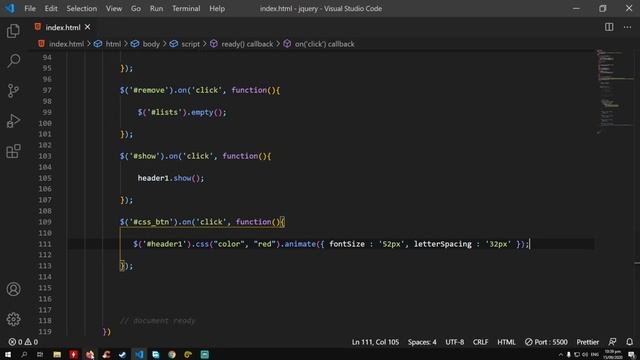Open Task View in the taskbar

pyautogui.click(x=40, y=354)
